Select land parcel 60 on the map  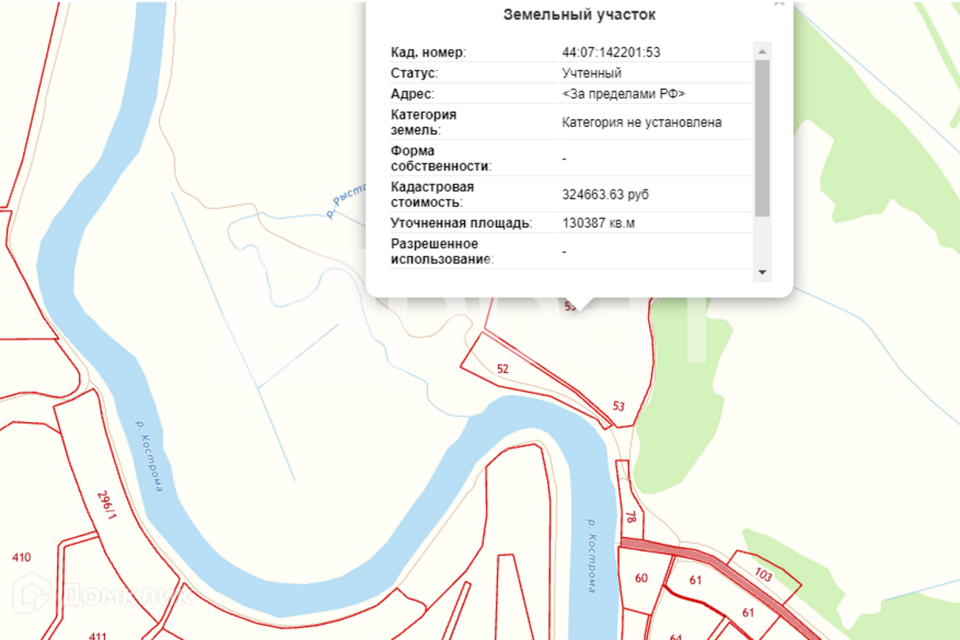tap(641, 578)
